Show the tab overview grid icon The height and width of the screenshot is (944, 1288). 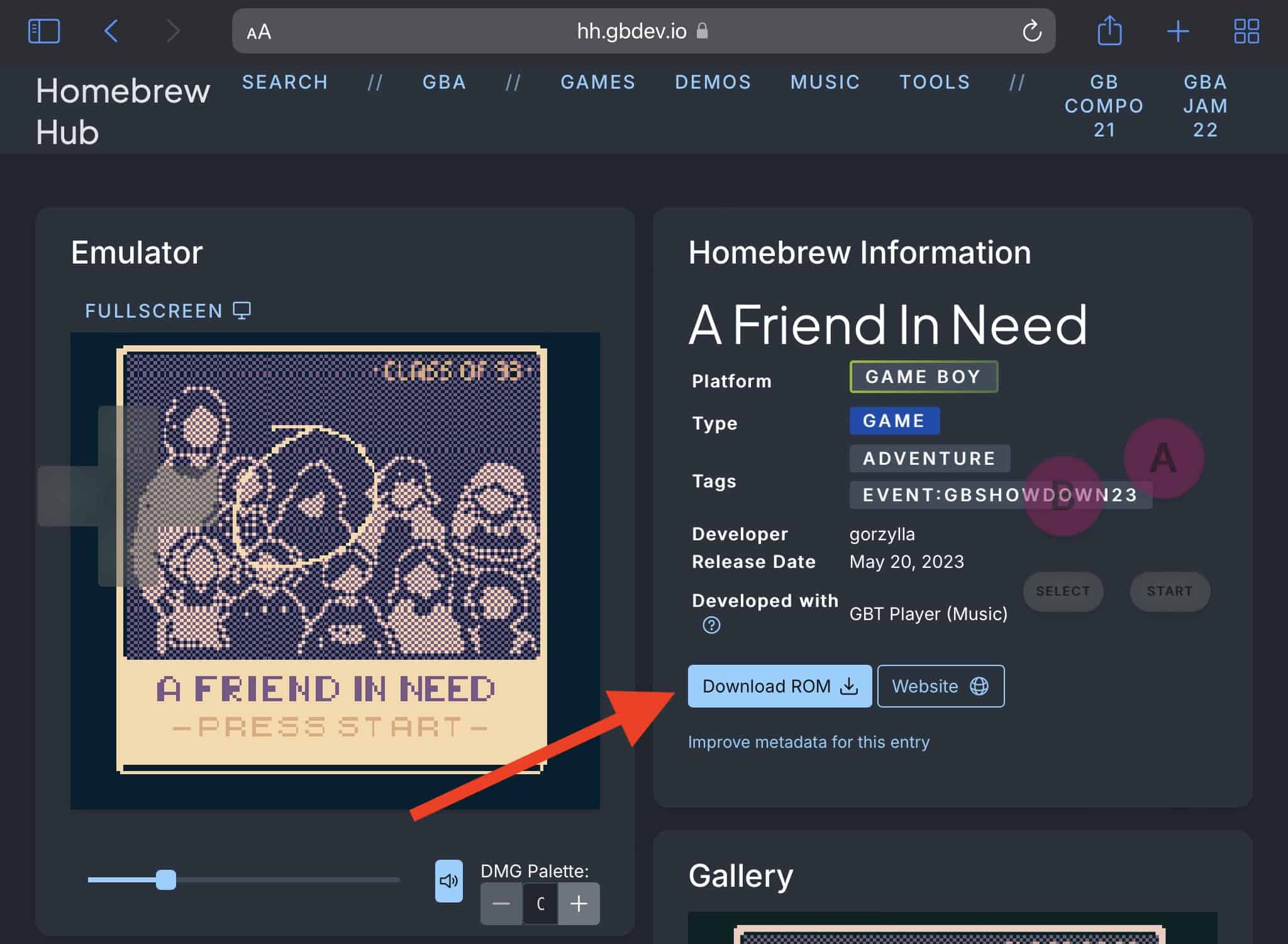[1246, 31]
